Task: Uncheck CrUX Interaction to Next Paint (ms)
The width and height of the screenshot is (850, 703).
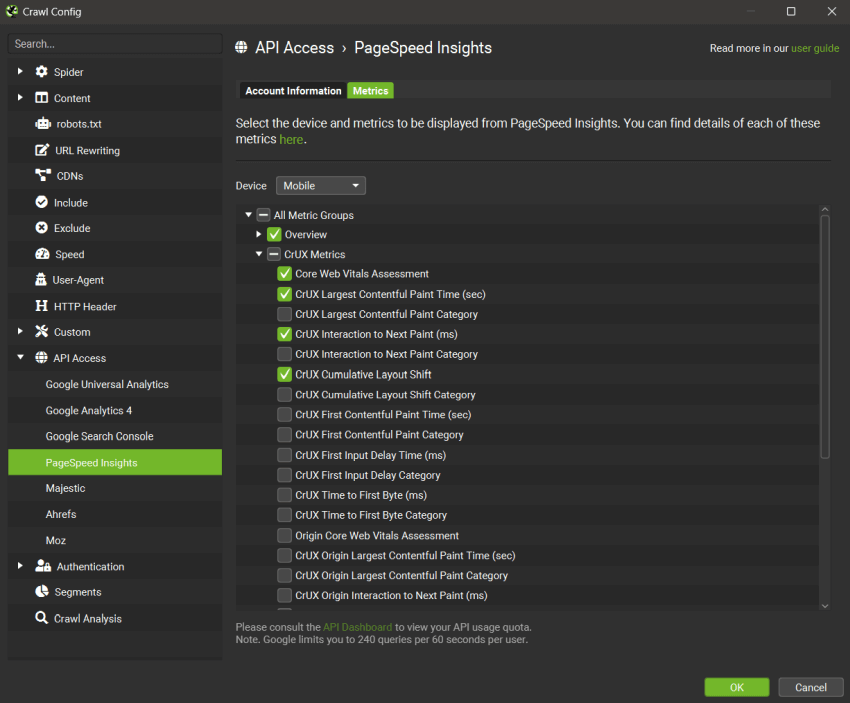Action: click(285, 334)
